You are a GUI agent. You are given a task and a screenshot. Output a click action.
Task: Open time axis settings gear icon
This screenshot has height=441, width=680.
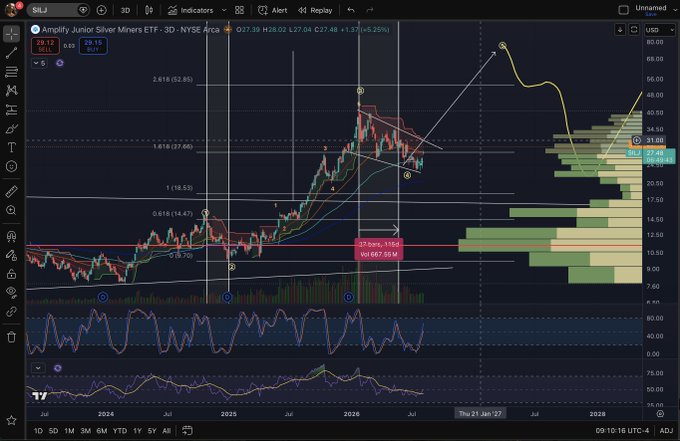[660, 414]
